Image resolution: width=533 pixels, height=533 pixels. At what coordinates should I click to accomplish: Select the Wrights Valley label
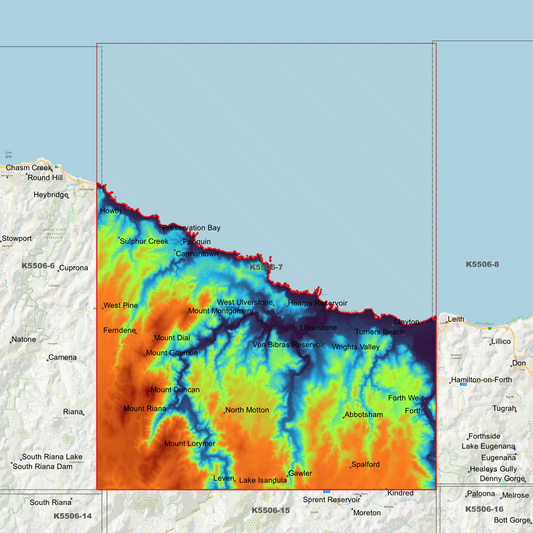click(356, 347)
